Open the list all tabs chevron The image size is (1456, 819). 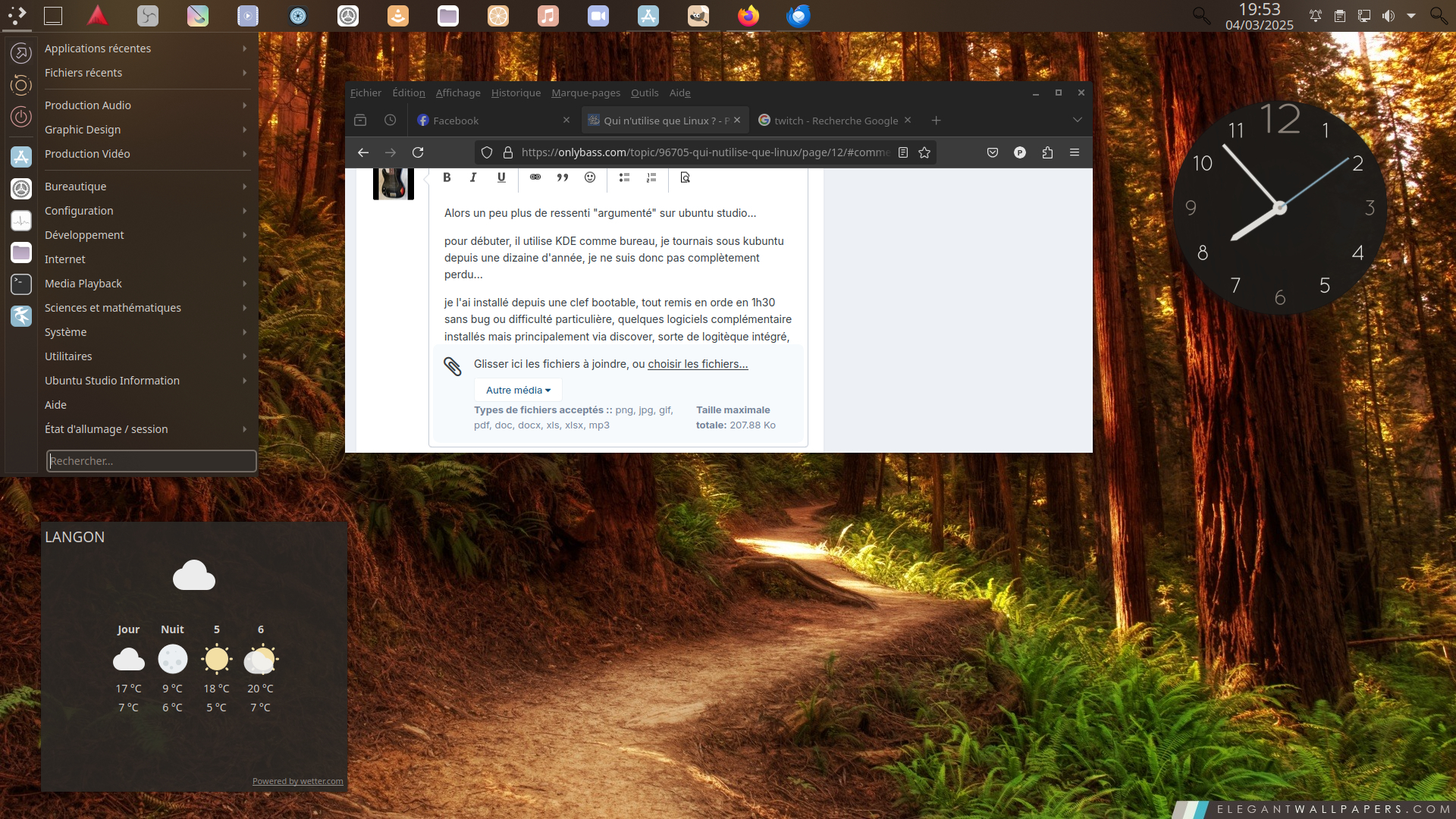pyautogui.click(x=1077, y=120)
